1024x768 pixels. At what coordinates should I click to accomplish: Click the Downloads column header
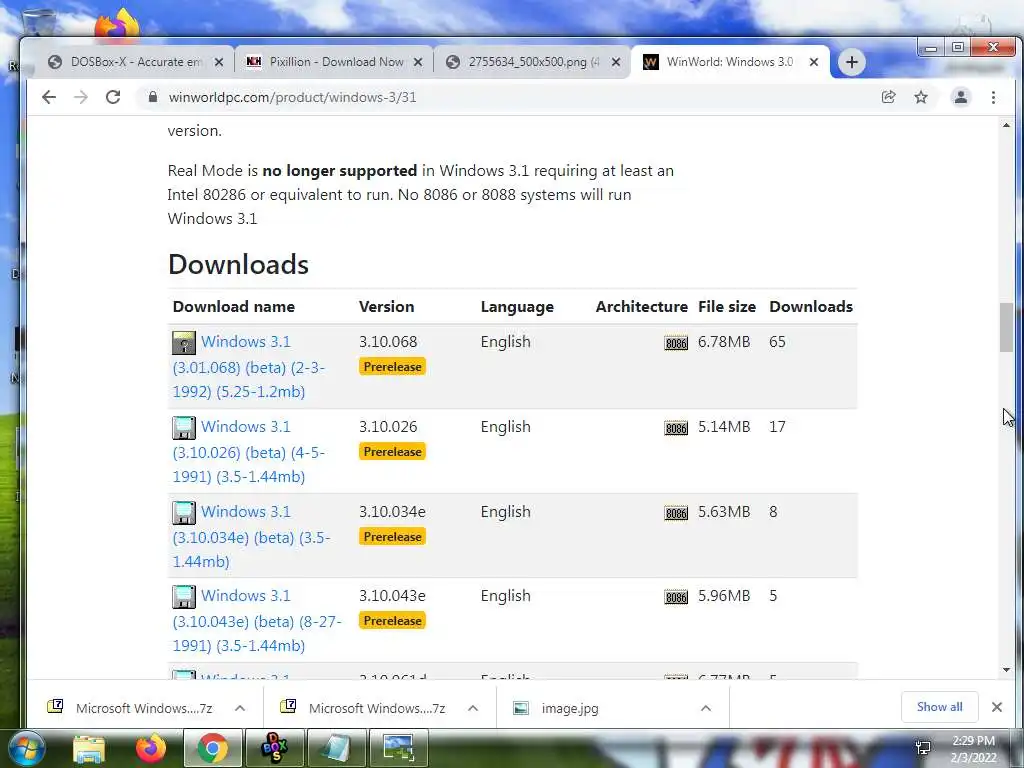(811, 306)
